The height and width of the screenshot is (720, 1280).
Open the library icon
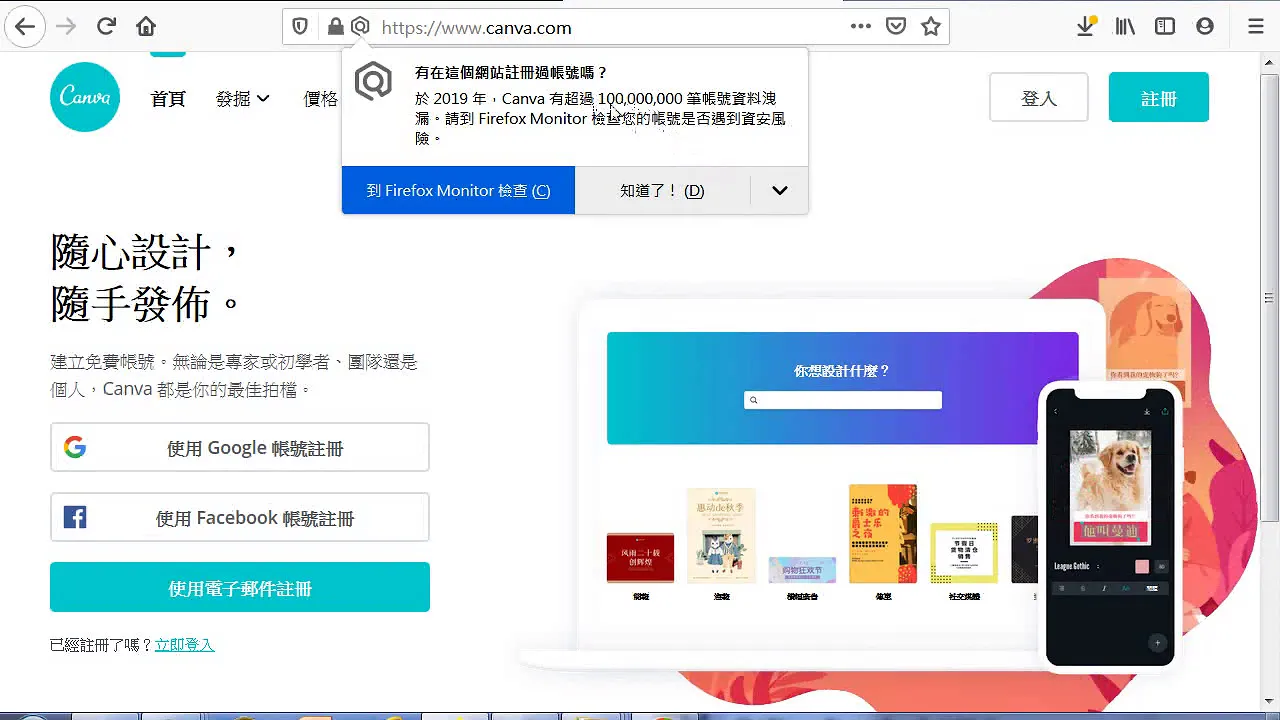point(1126,27)
